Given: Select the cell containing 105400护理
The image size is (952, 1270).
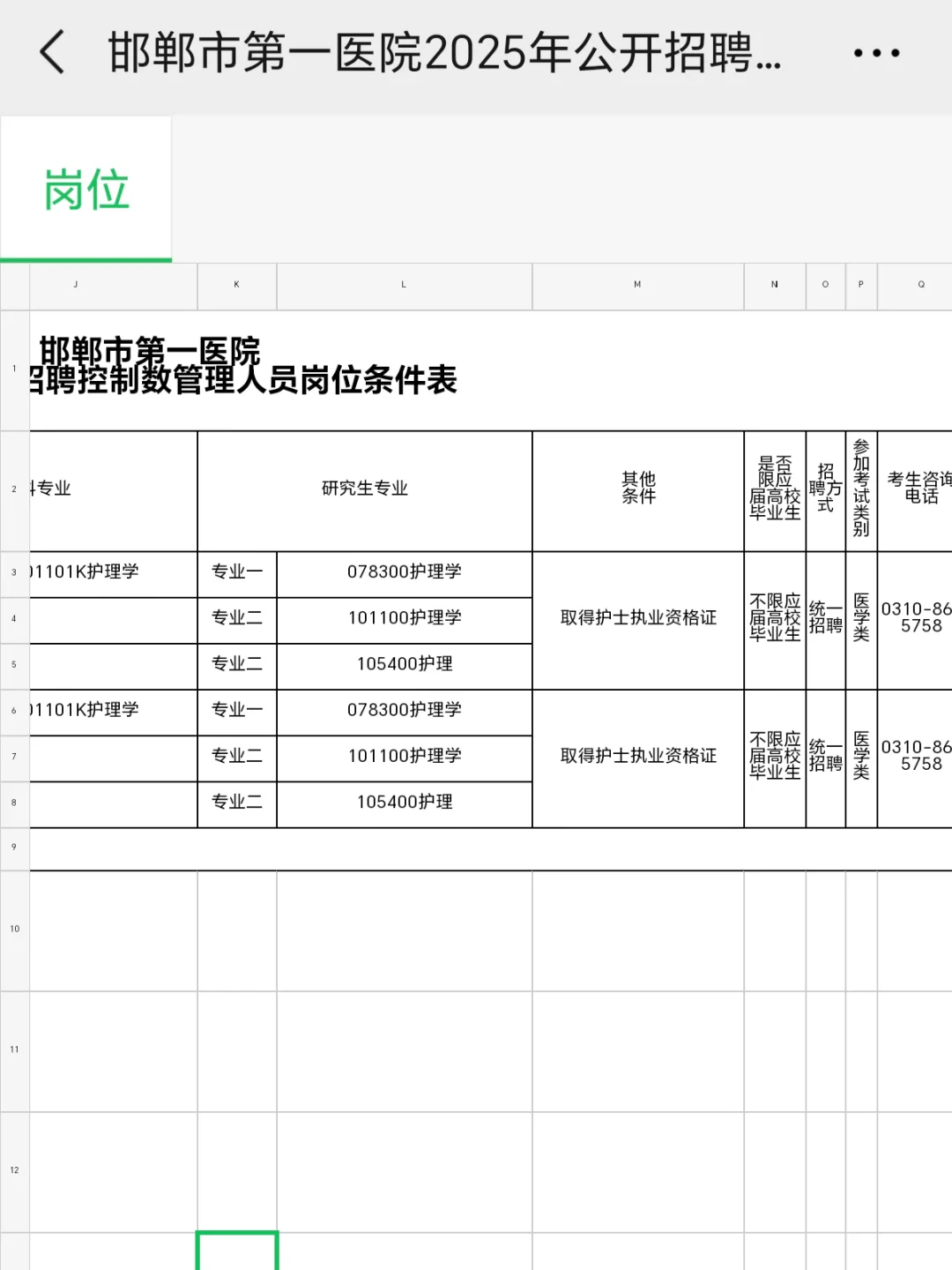Looking at the screenshot, I should tap(404, 664).
